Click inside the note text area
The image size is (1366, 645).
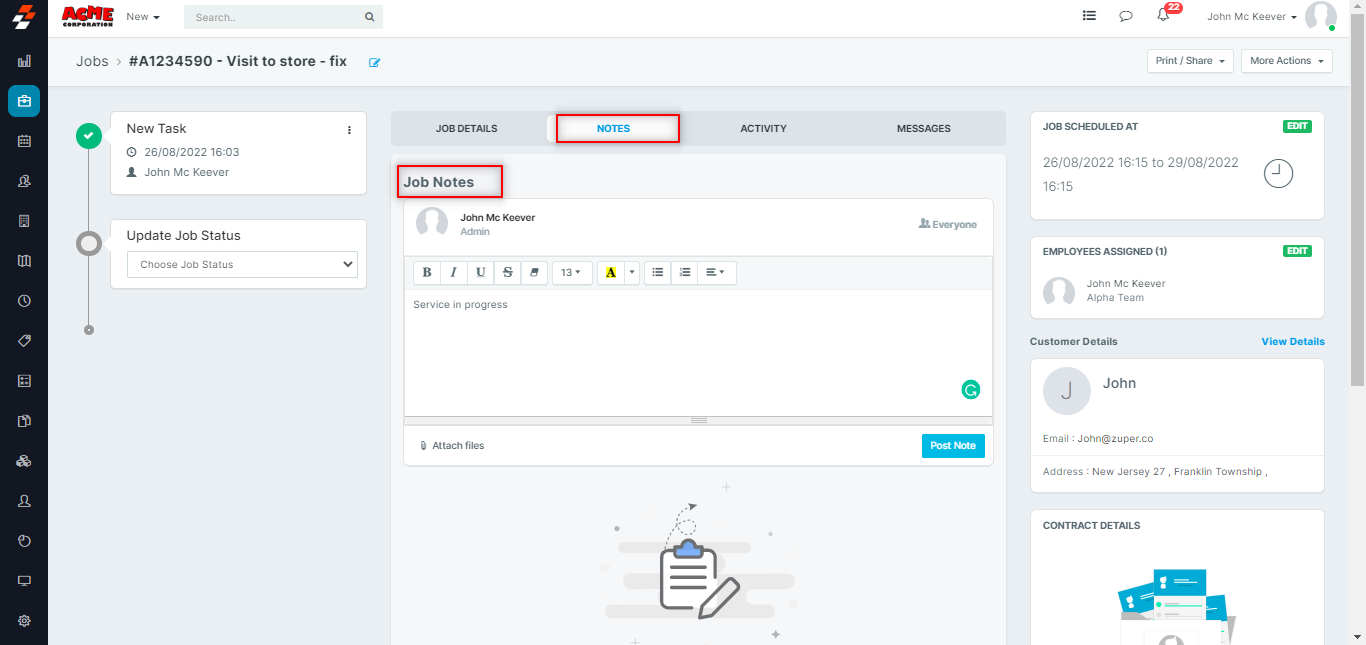[698, 352]
